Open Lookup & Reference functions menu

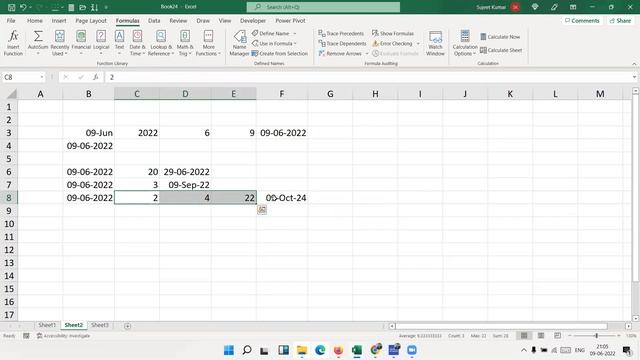point(161,42)
